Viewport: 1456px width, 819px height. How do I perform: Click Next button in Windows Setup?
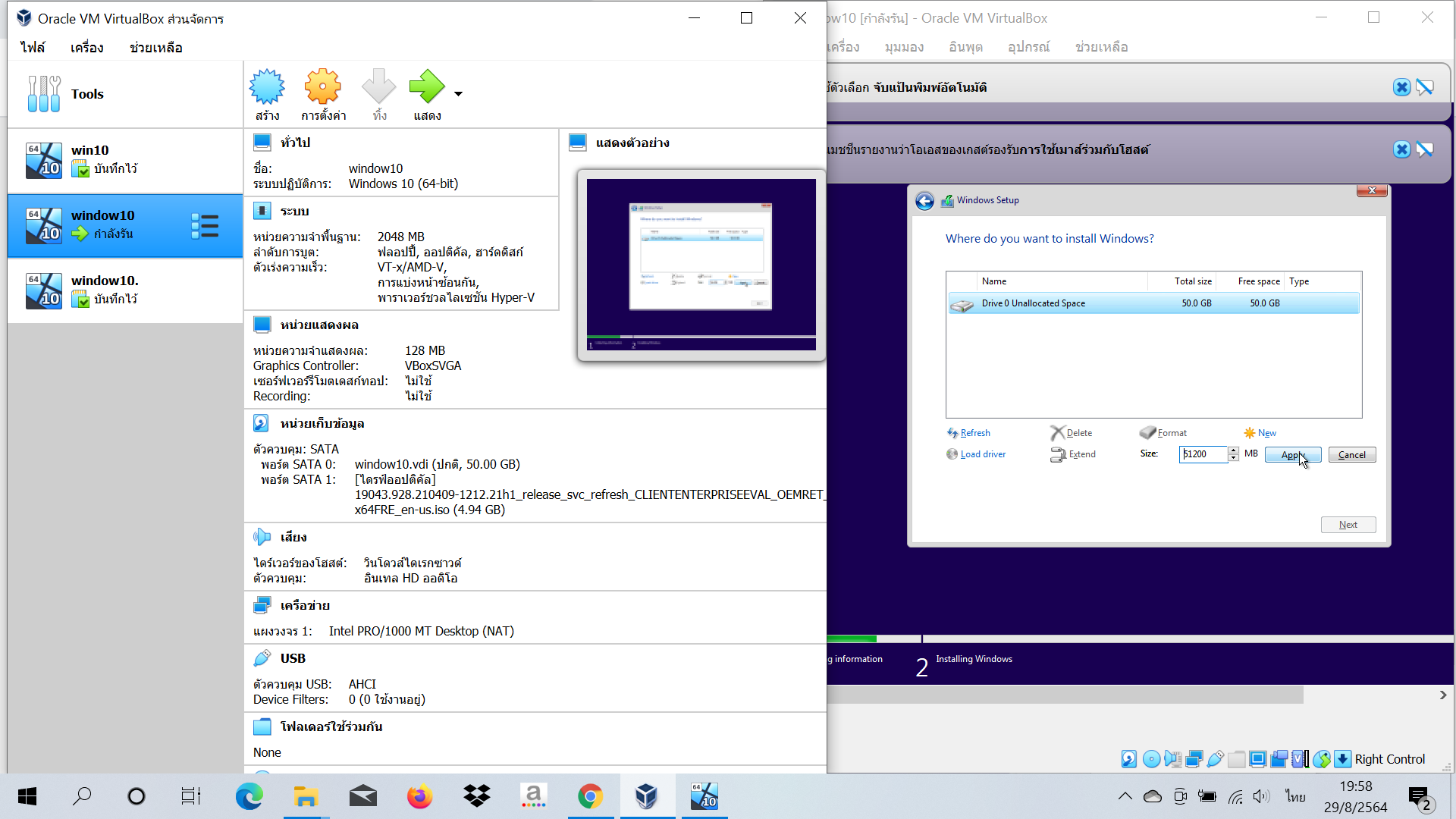1348,525
